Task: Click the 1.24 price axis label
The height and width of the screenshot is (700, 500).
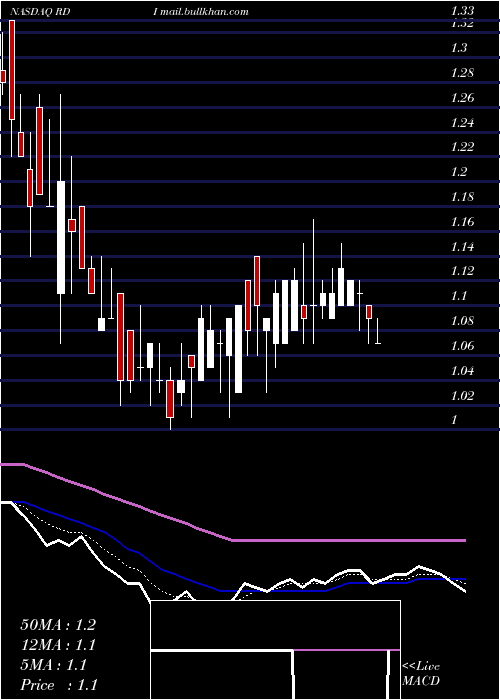Action: pos(462,122)
